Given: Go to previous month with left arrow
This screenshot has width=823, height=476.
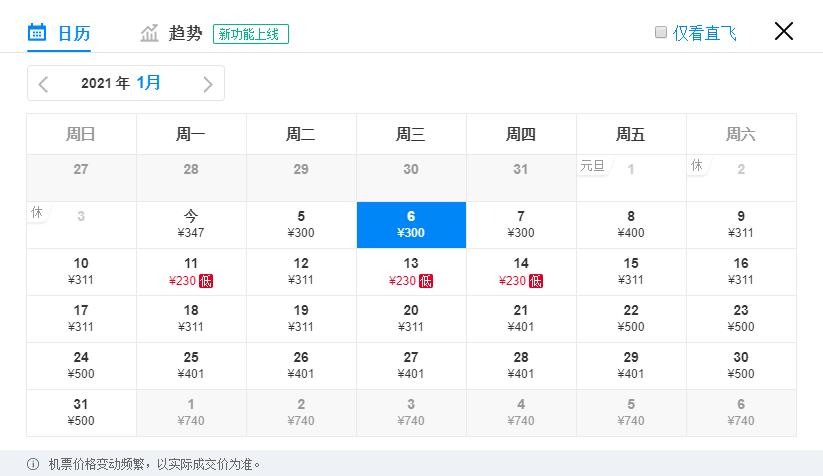Looking at the screenshot, I should tap(44, 84).
